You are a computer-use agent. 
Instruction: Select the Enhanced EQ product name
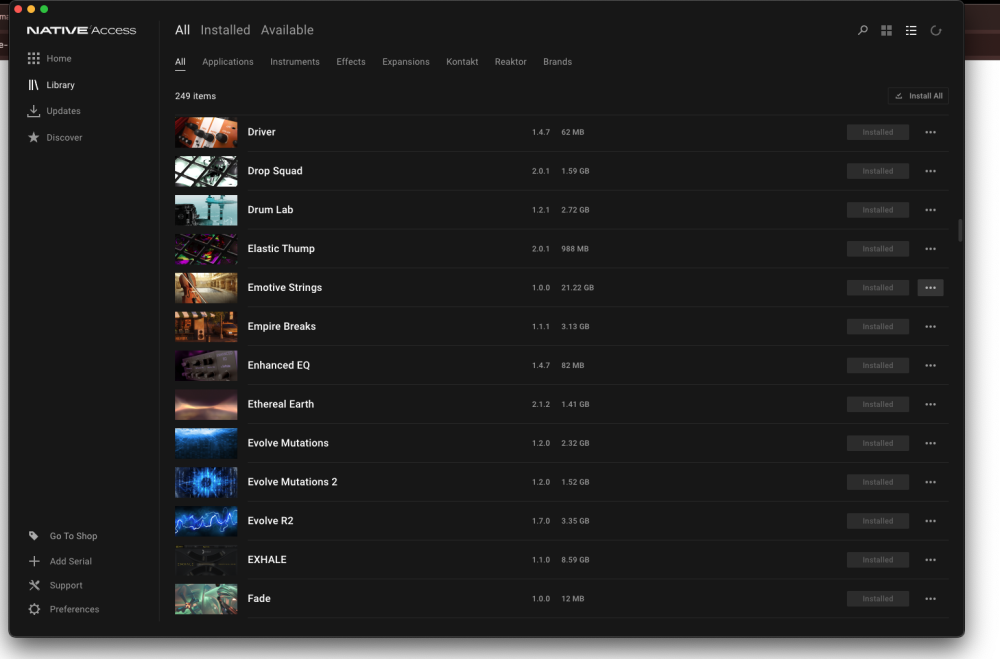[x=279, y=366]
